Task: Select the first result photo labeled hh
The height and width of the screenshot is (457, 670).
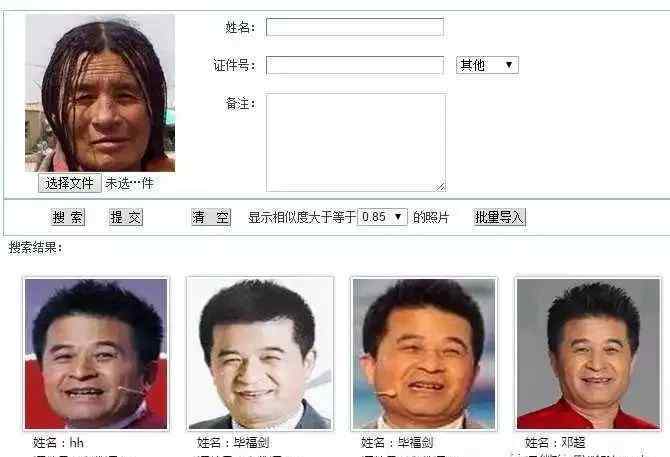Action: point(96,354)
